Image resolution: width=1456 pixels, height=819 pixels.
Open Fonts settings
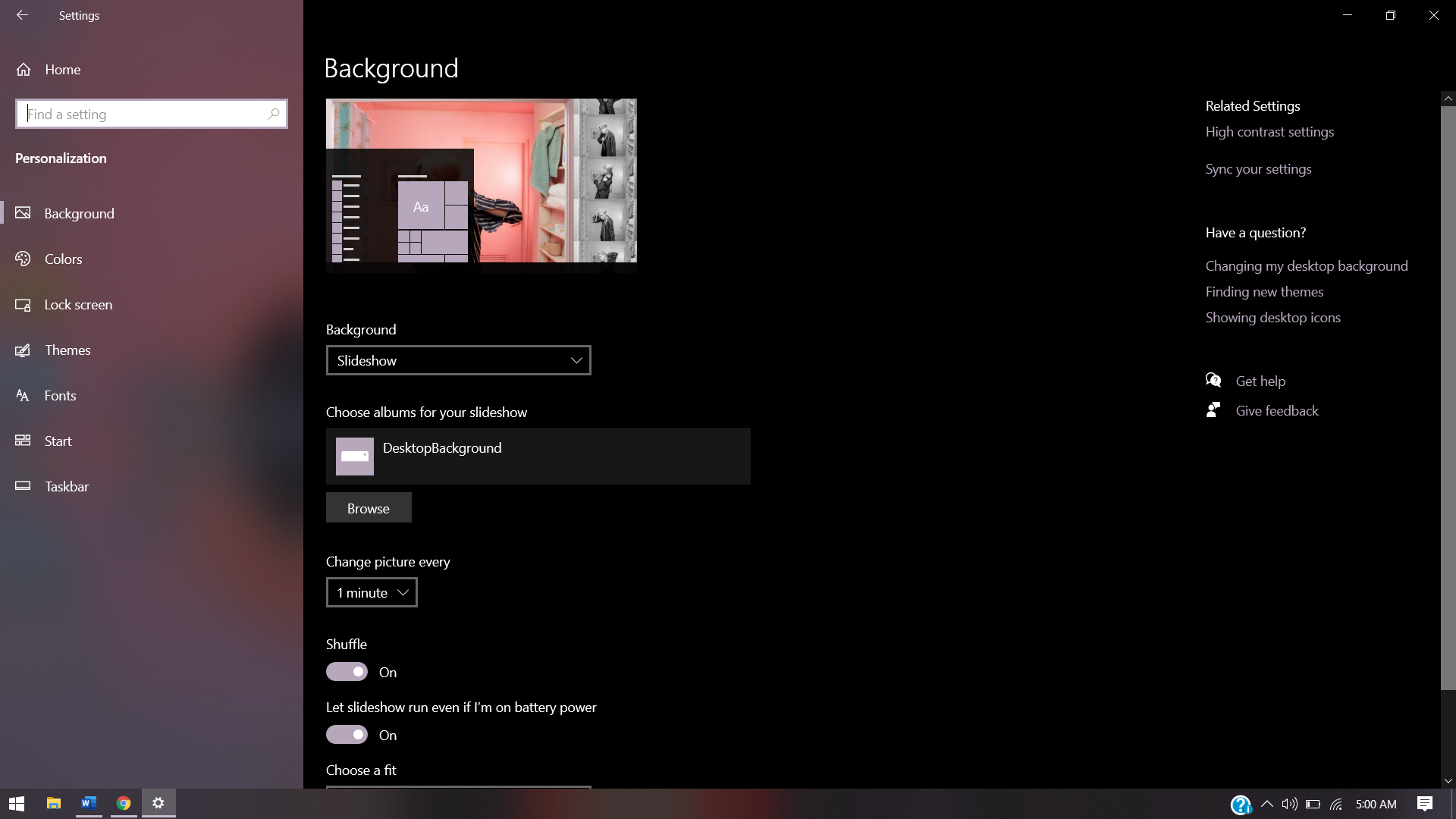[x=59, y=395]
